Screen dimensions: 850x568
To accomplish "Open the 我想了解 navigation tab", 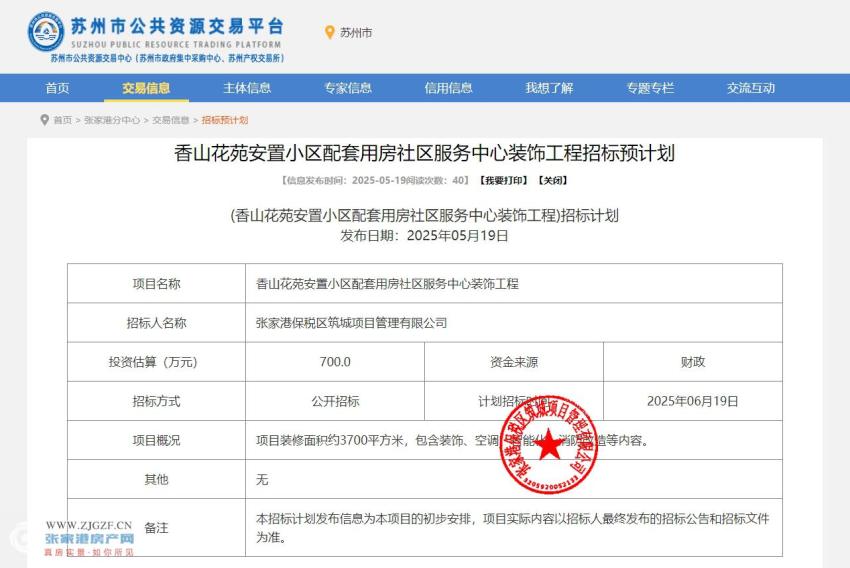I will [x=549, y=88].
